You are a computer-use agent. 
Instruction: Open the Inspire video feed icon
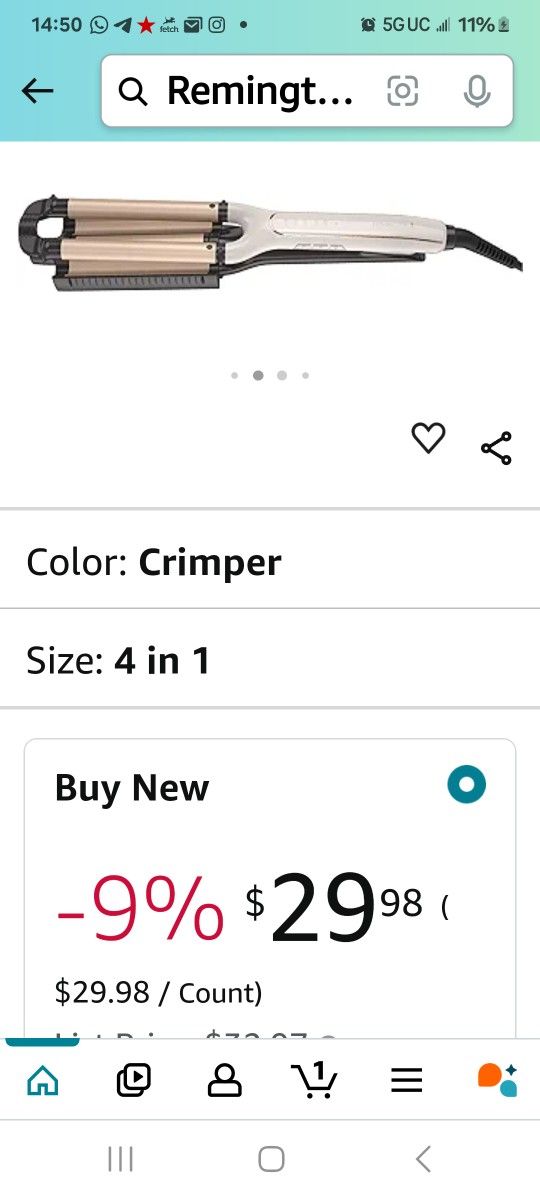(133, 1080)
